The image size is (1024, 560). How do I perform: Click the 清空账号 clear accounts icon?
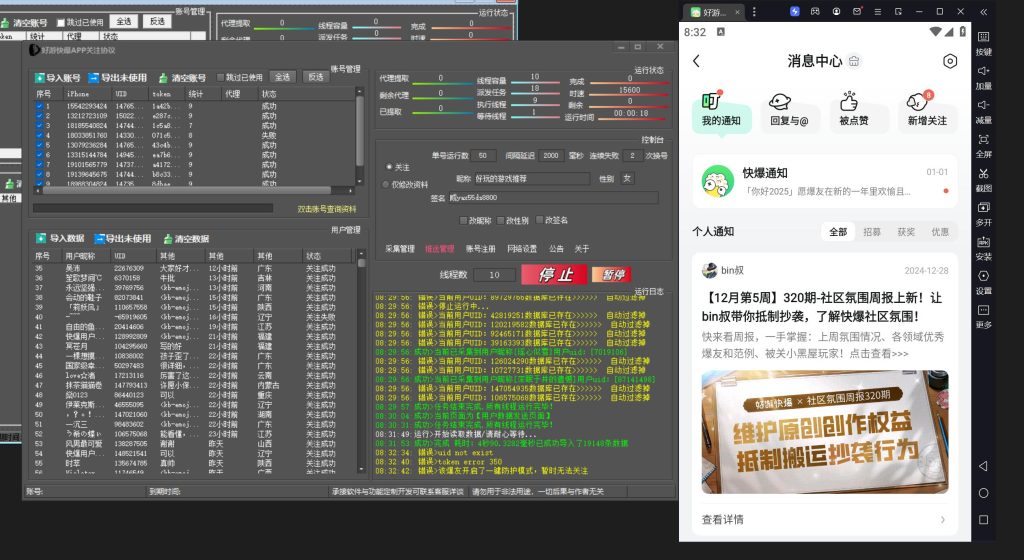[163, 78]
